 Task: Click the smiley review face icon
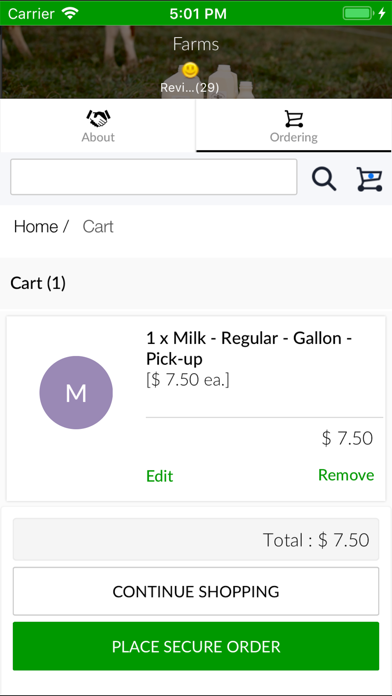coord(190,70)
